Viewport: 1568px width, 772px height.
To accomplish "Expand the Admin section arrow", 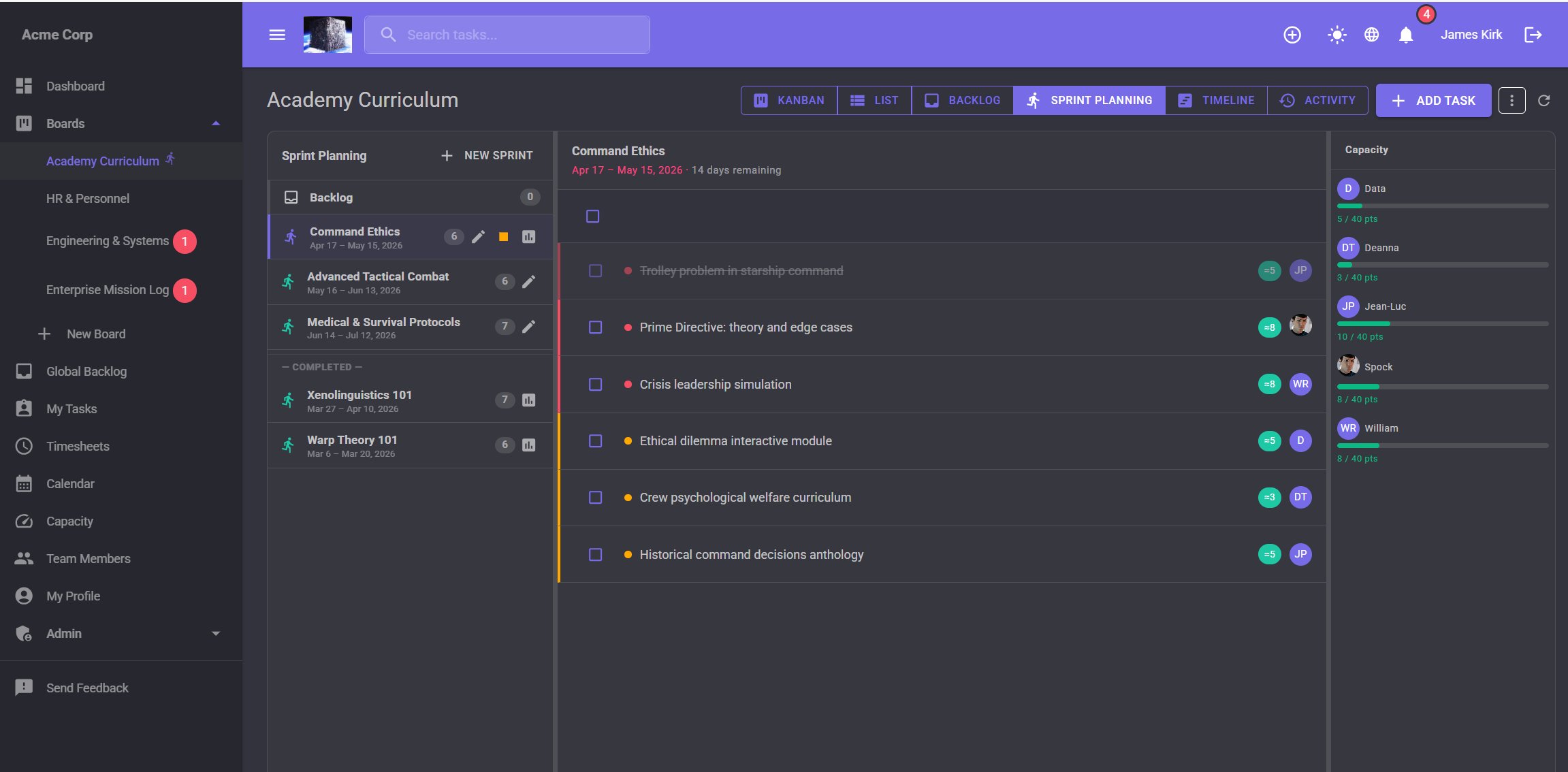I will click(x=216, y=633).
